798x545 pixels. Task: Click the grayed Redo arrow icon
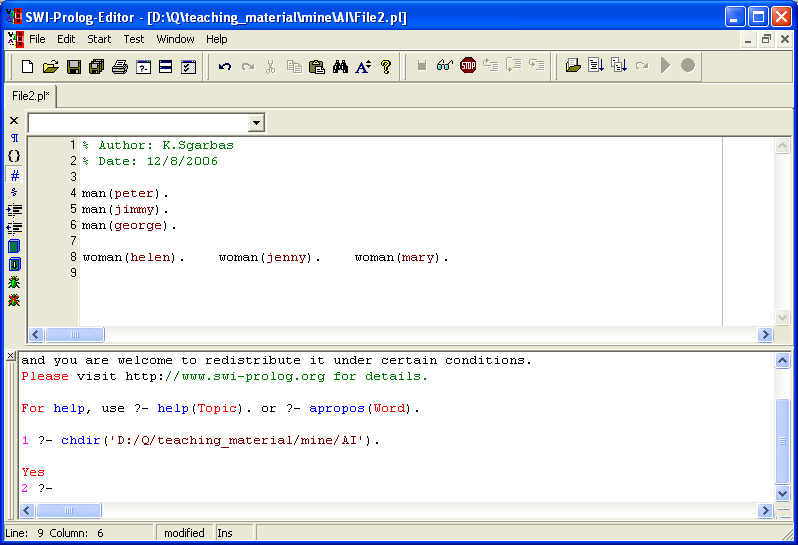click(248, 67)
